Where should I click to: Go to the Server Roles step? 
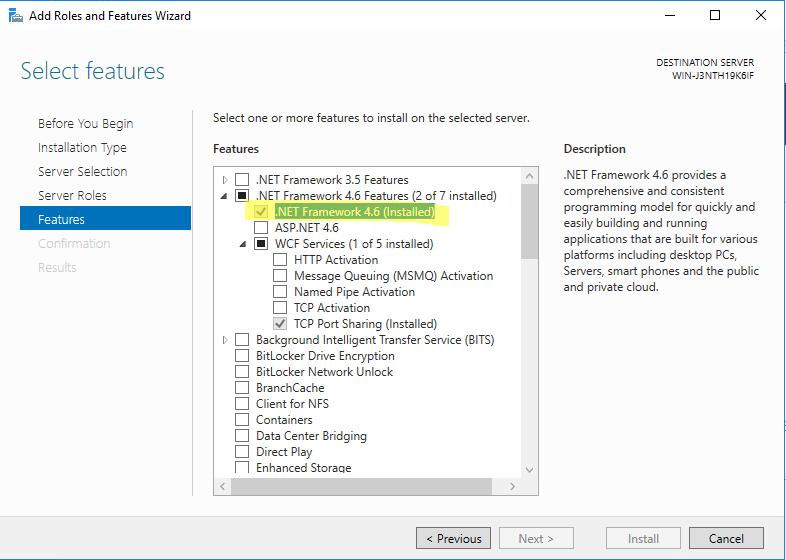point(72,196)
